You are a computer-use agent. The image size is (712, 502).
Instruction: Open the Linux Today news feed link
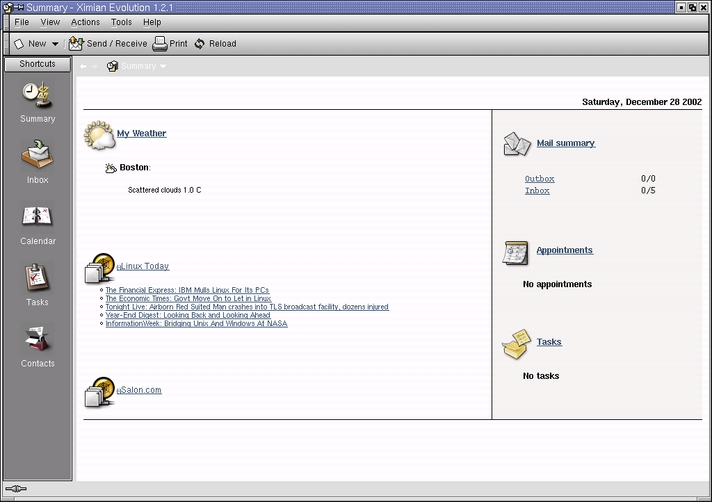point(145,267)
